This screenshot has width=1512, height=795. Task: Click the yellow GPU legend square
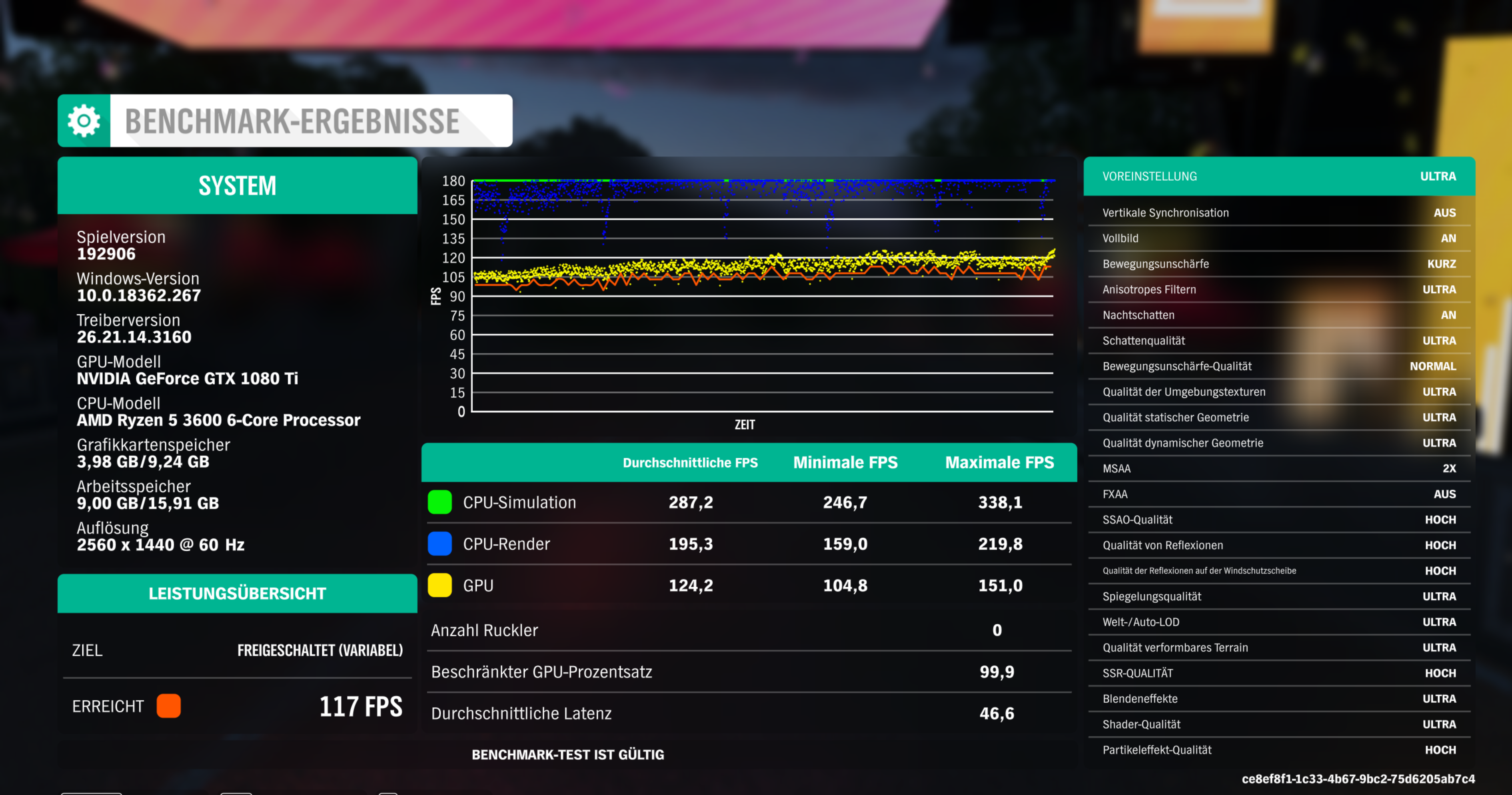pos(439,586)
